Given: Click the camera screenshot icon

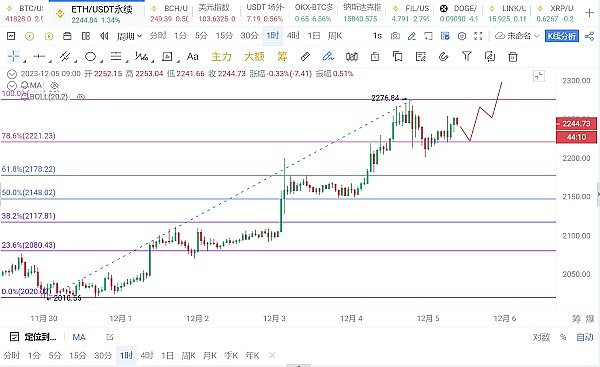Looking at the screenshot, I should click(x=395, y=36).
